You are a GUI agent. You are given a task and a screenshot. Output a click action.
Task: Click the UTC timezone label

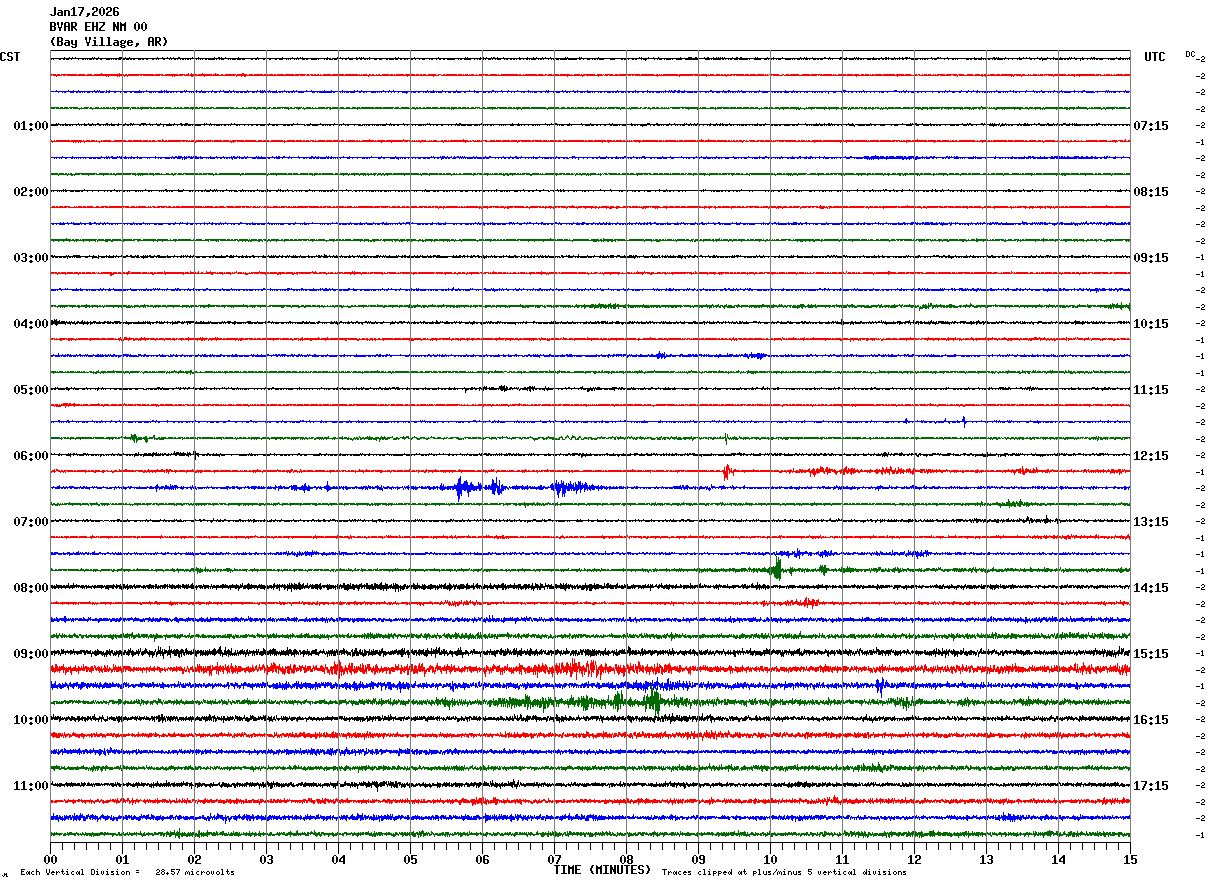tap(1155, 57)
